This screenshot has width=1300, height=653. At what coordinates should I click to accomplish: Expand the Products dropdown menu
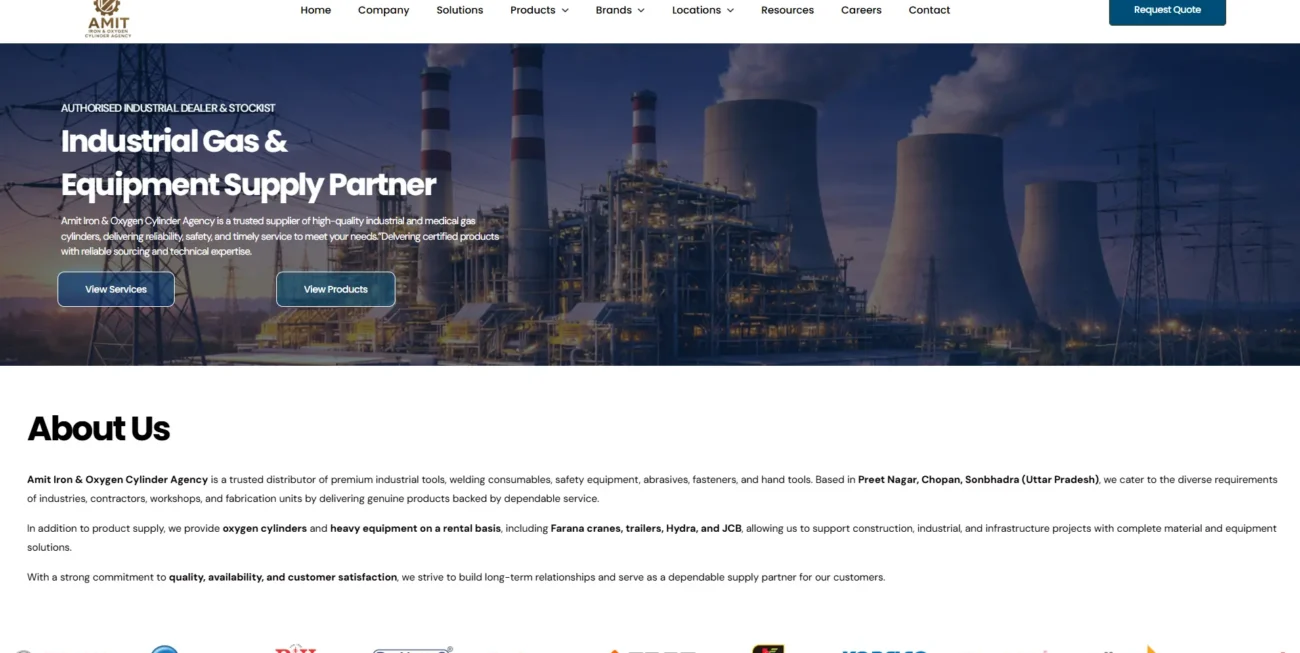(x=539, y=10)
